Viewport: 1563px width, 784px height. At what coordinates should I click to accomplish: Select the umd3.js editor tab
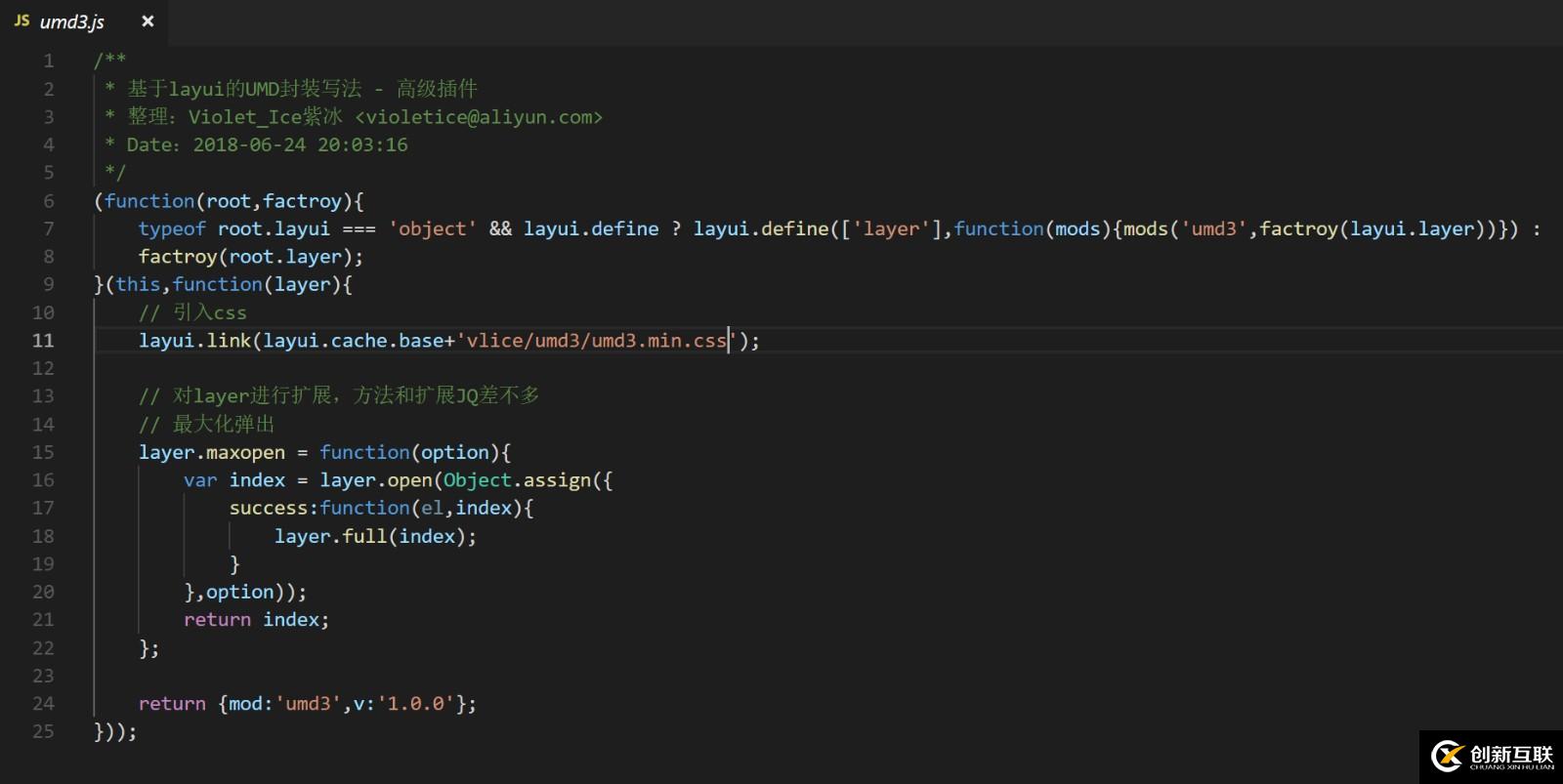(84, 21)
